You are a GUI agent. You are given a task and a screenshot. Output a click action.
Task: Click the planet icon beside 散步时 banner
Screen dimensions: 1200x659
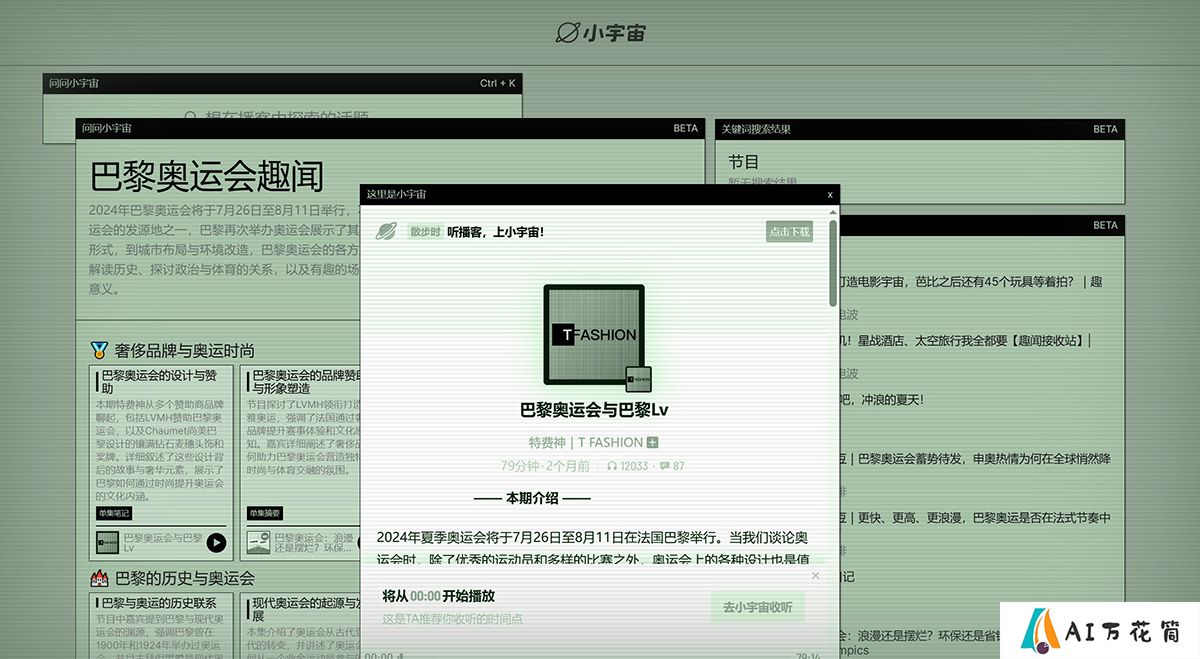pyautogui.click(x=386, y=232)
